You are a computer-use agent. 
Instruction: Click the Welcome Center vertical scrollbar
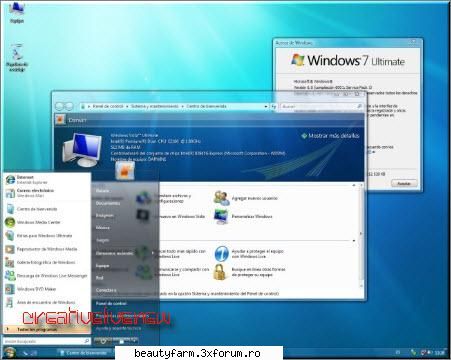tap(361, 235)
